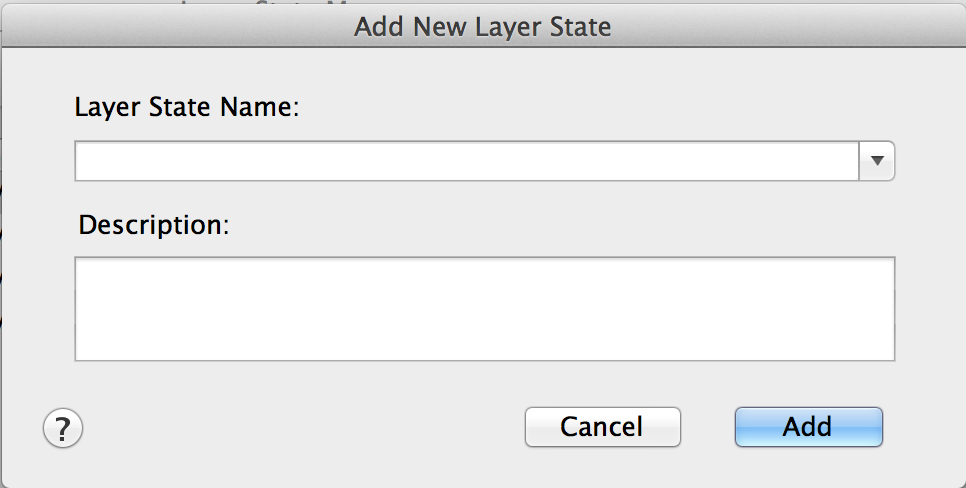
Task: Place cursor in the layer state name box
Action: [x=466, y=161]
